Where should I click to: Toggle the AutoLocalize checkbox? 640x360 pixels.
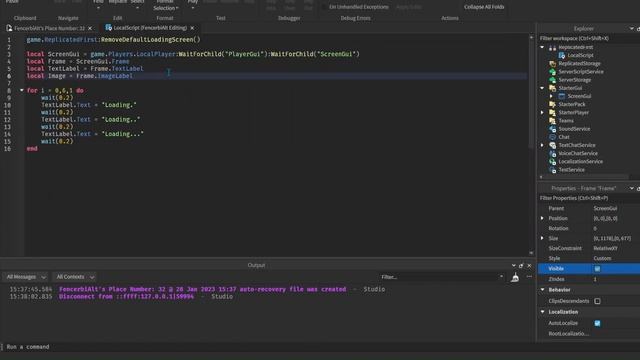click(597, 323)
